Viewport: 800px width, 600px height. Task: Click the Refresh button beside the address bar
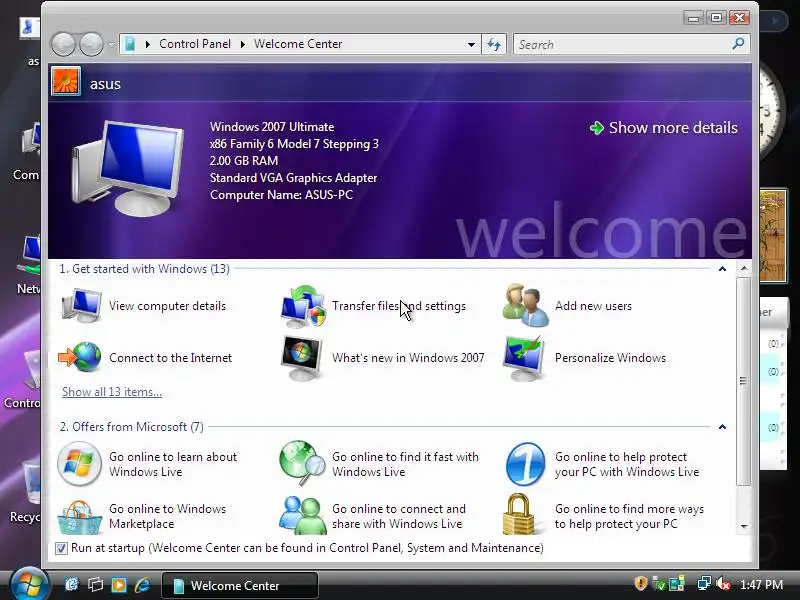[494, 44]
